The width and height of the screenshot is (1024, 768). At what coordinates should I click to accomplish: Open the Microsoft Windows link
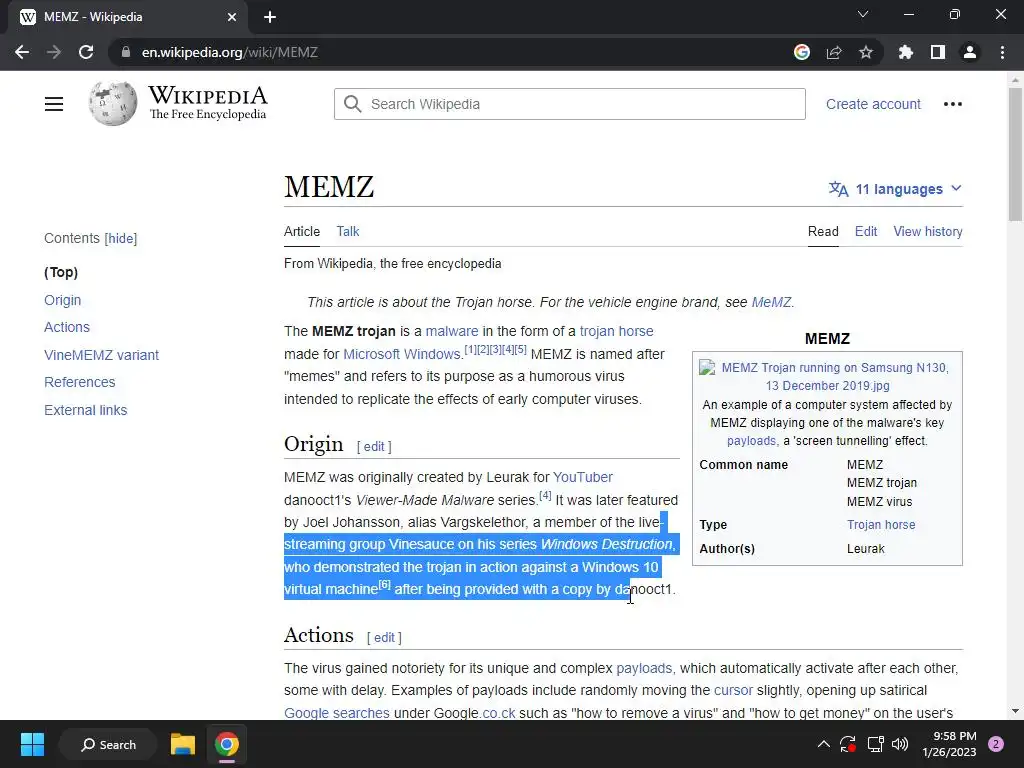[402, 354]
